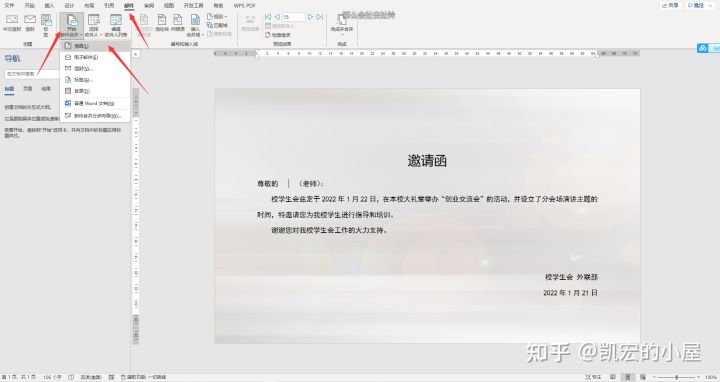720x382 pixels.
Task: Select Letters in the mail merge menu
Action: point(95,46)
